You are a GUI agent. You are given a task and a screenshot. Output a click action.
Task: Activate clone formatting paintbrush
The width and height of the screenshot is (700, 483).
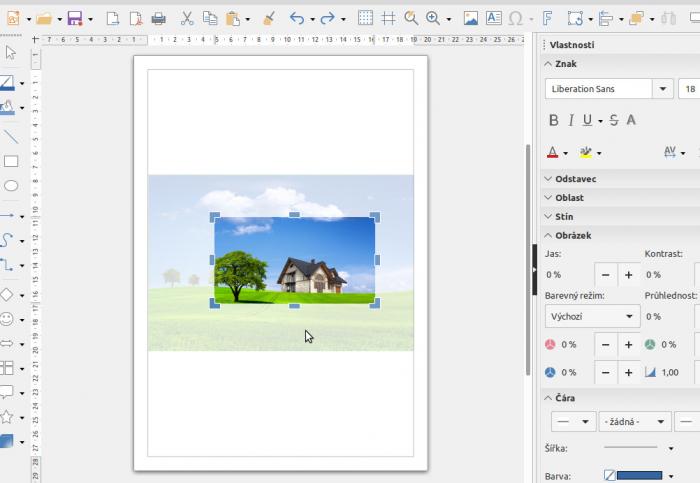[269, 19]
